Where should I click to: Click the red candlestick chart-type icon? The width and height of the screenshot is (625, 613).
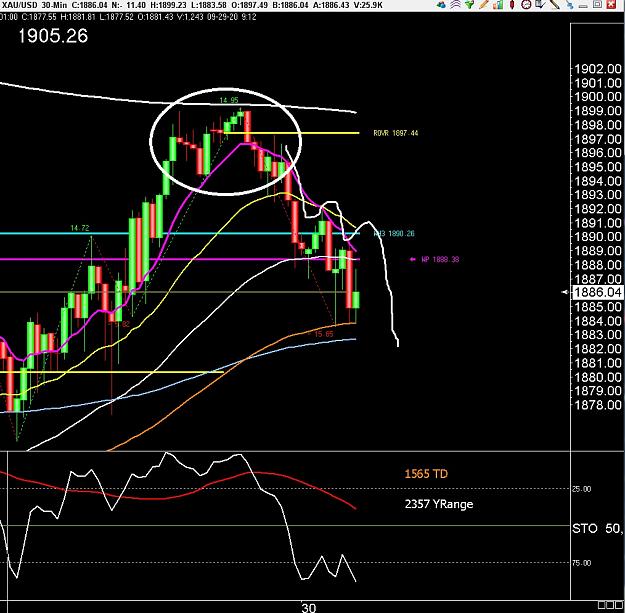point(512,4)
